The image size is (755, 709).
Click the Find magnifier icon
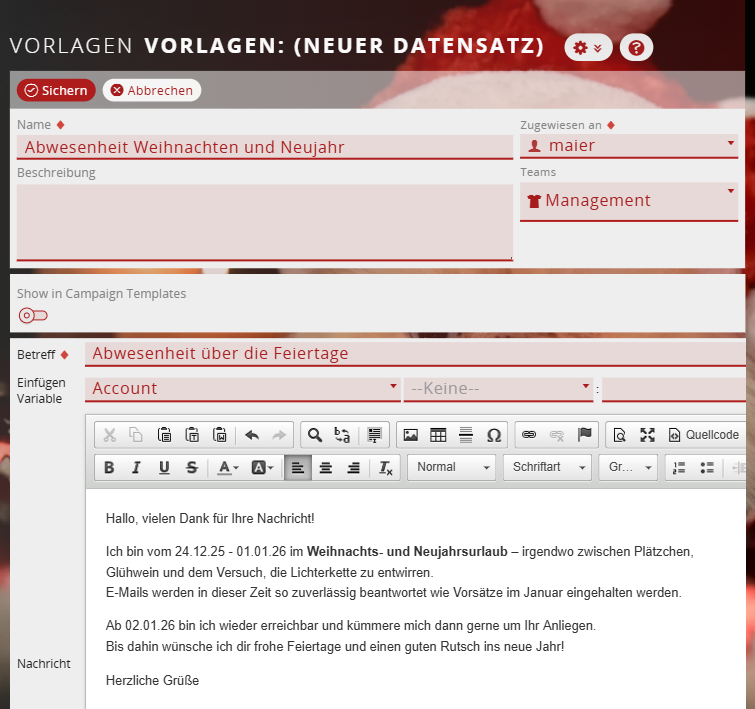[314, 435]
